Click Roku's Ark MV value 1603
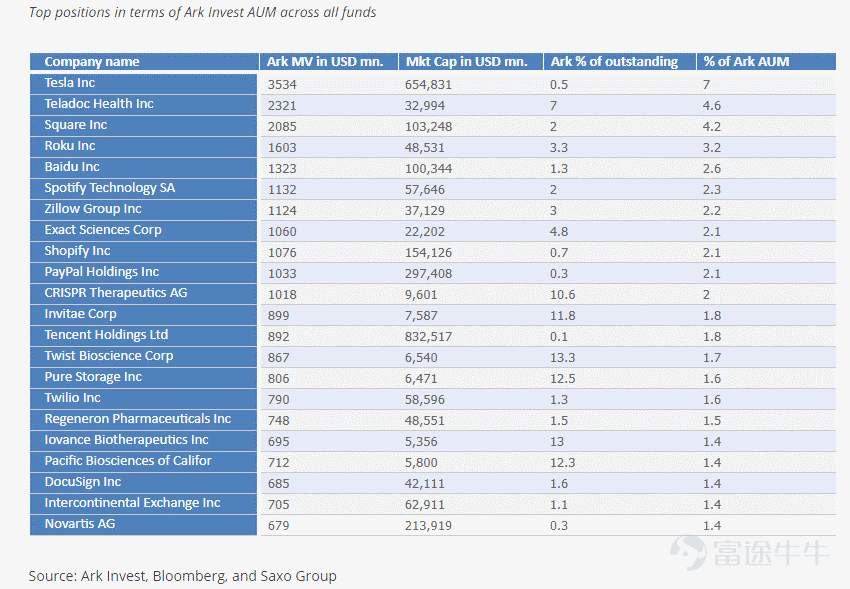The image size is (850, 589). click(x=282, y=148)
